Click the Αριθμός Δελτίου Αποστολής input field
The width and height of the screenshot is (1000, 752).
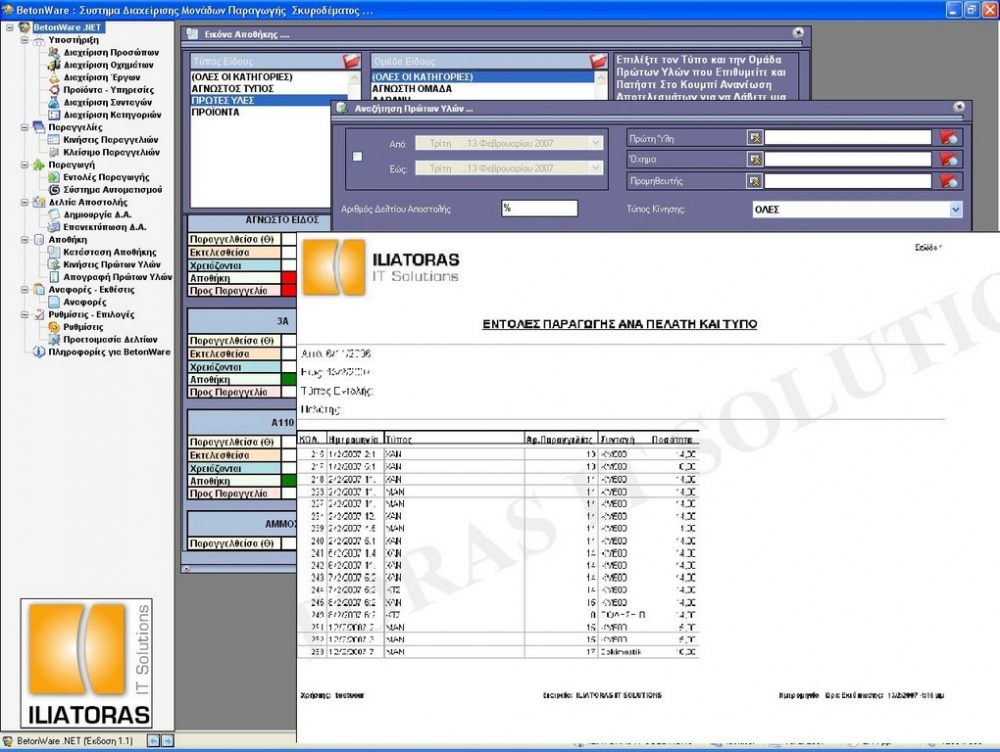540,209
